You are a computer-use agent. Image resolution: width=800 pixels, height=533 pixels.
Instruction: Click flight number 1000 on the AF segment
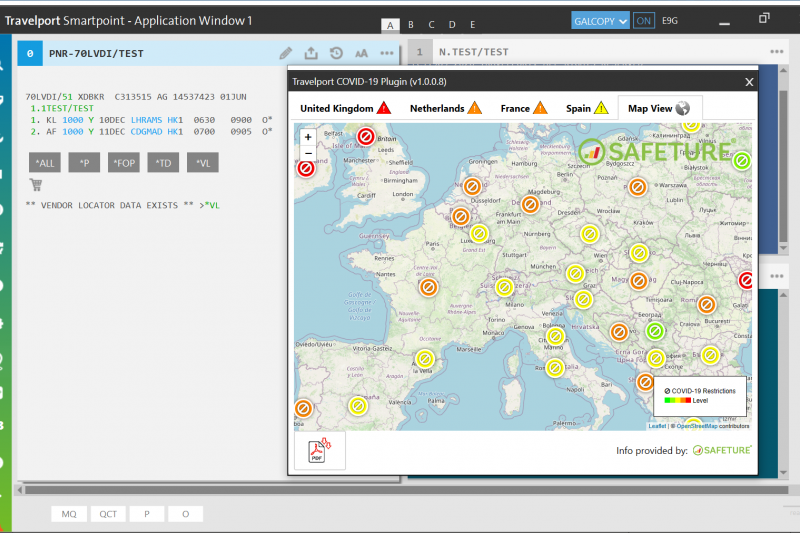tap(72, 132)
